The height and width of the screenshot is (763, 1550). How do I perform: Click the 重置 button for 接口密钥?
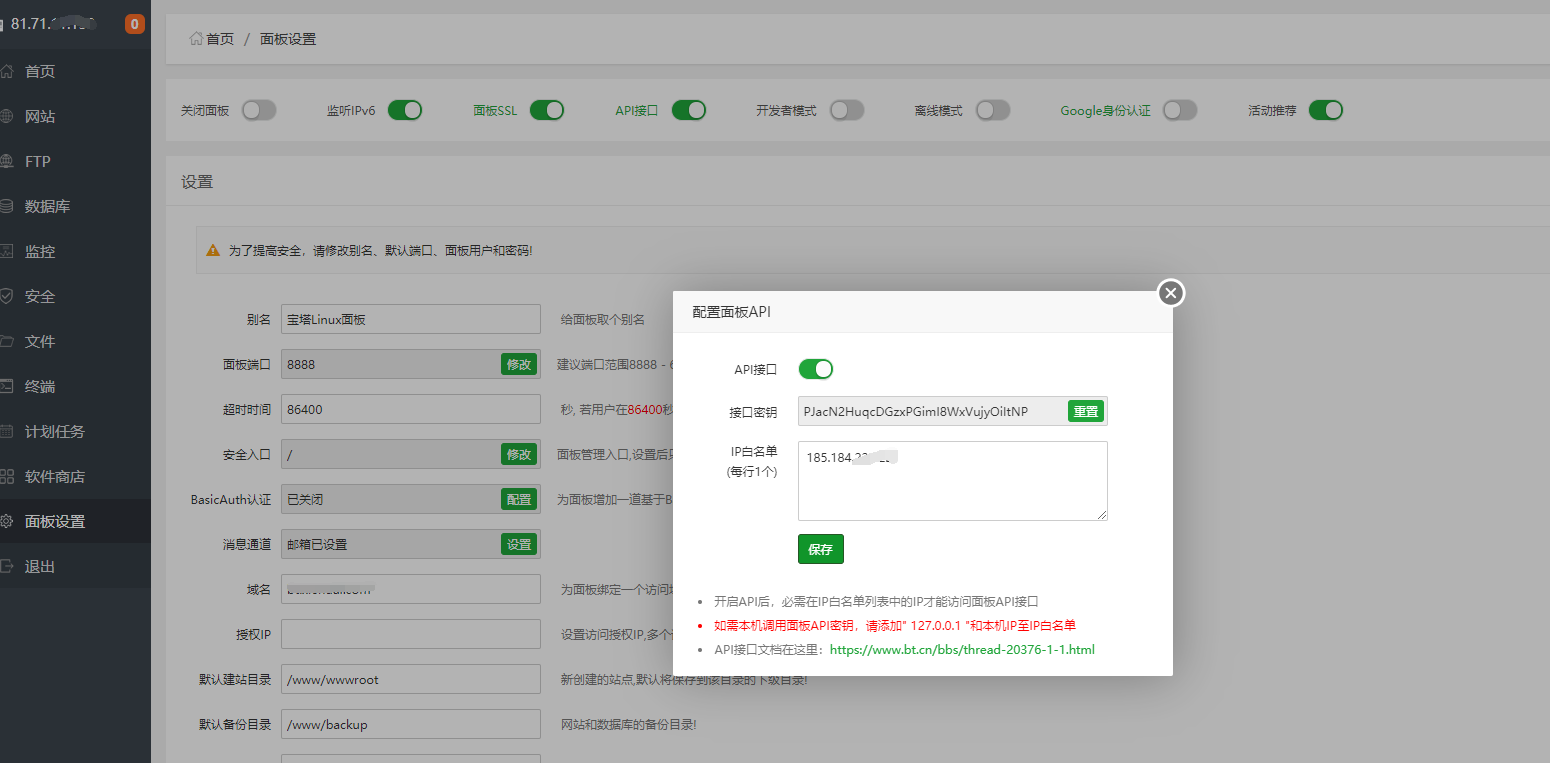(x=1086, y=411)
